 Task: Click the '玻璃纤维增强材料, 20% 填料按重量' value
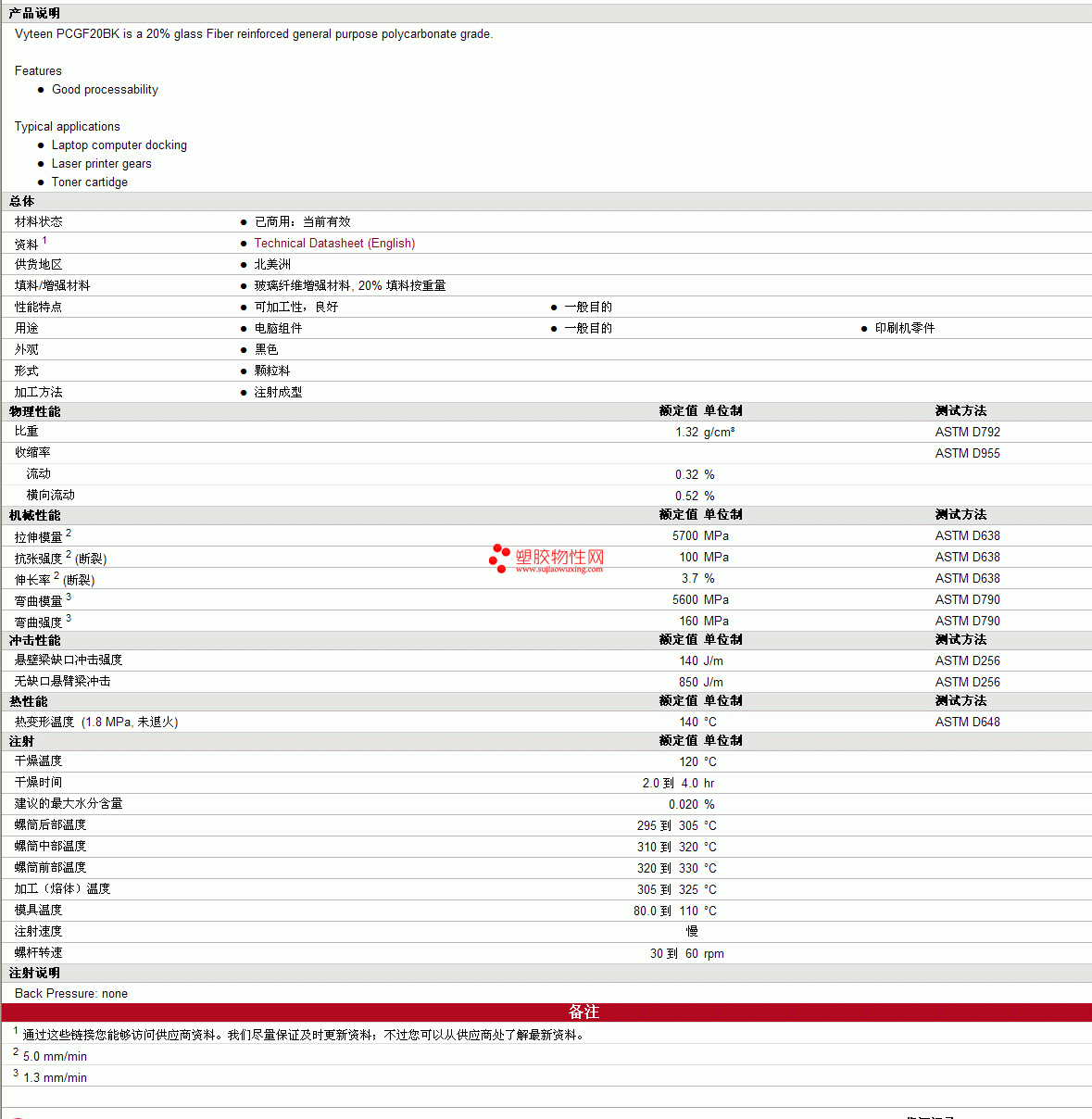pyautogui.click(x=350, y=285)
